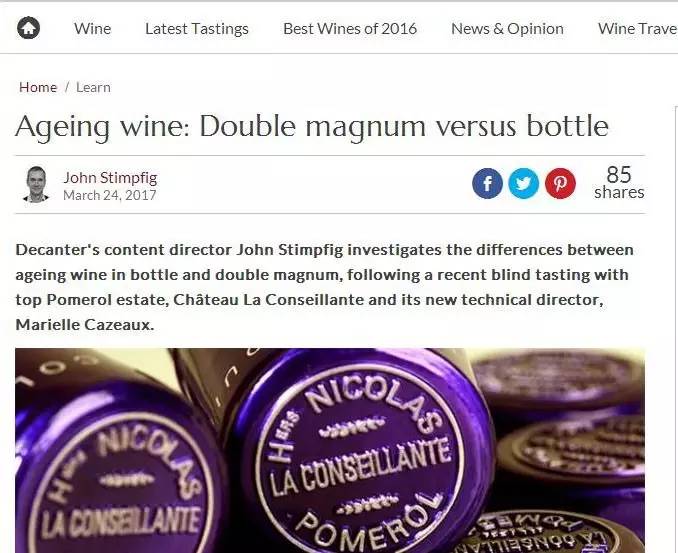Click the article intro paragraph
This screenshot has width=678, height=553.
(325, 287)
